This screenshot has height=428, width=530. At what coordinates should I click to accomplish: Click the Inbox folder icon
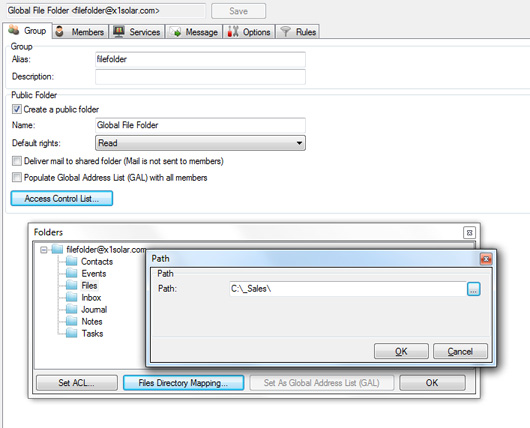(x=71, y=297)
